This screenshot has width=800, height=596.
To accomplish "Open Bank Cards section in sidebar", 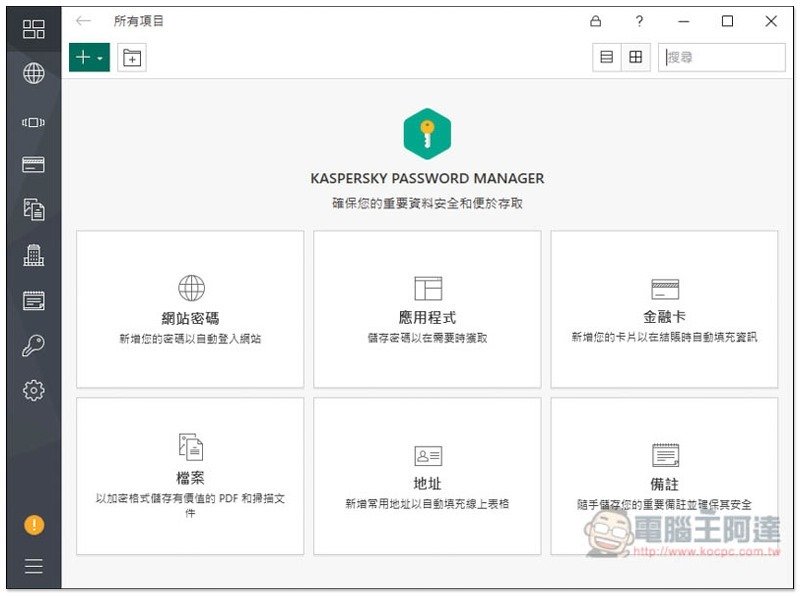I will [33, 165].
